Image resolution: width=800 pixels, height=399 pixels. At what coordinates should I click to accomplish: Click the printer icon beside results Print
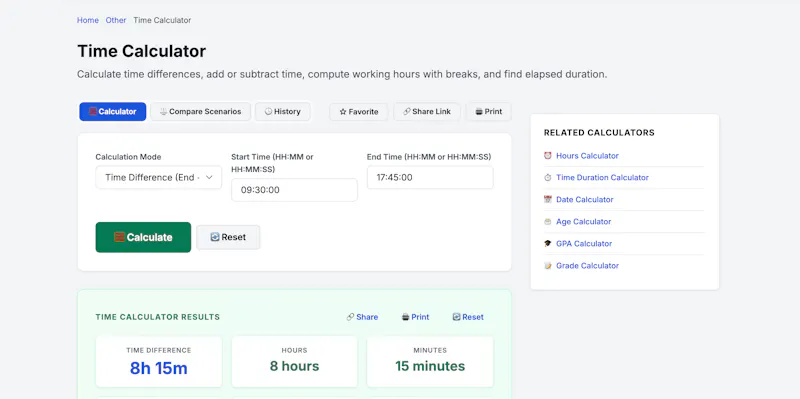[x=405, y=317]
